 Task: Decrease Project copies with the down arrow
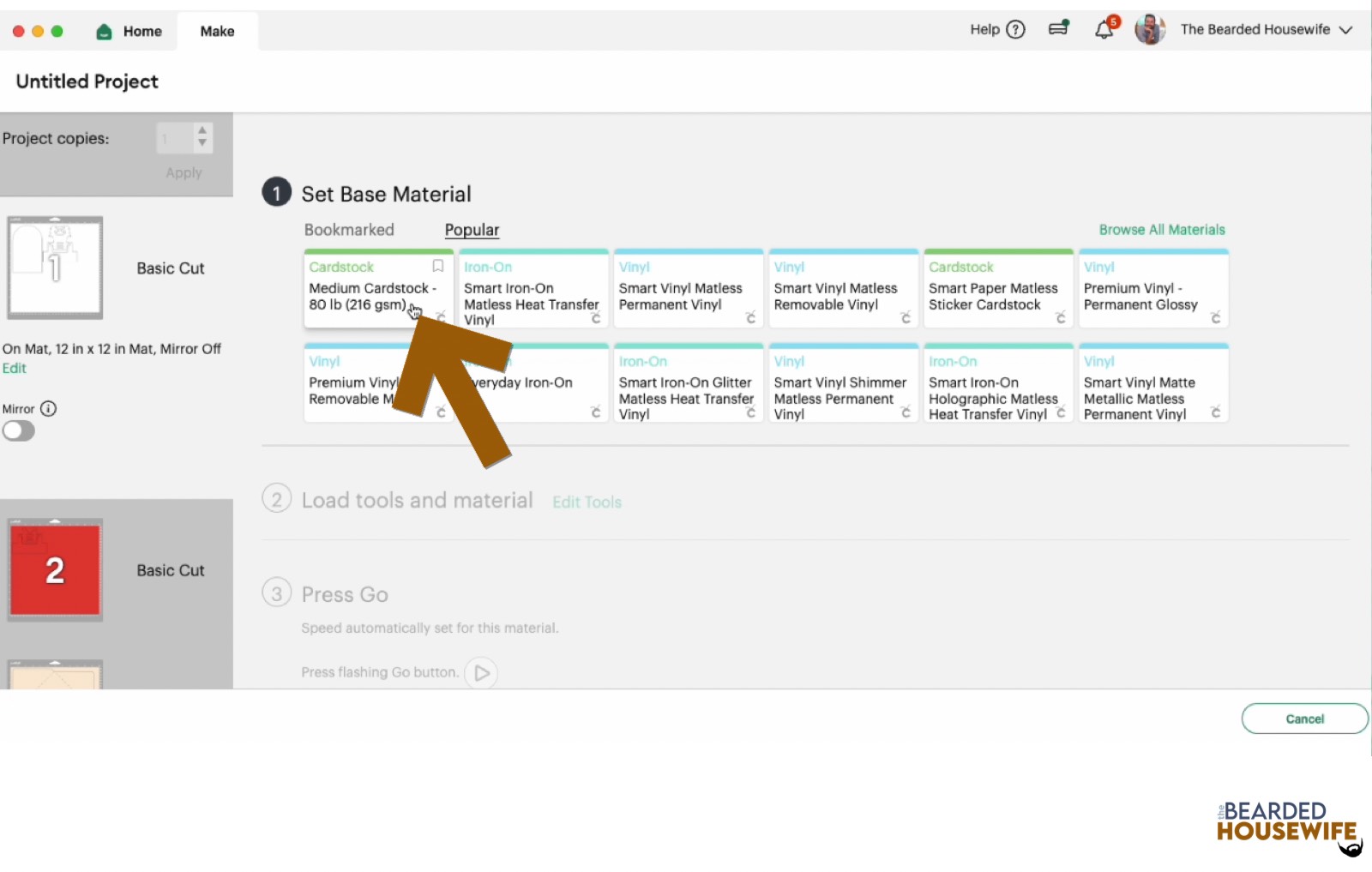202,144
